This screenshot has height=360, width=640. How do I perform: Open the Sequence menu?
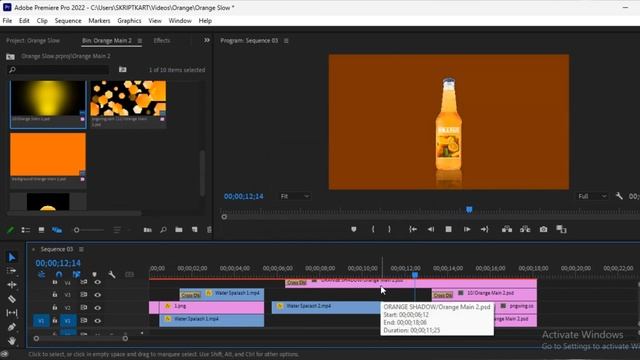(68, 20)
